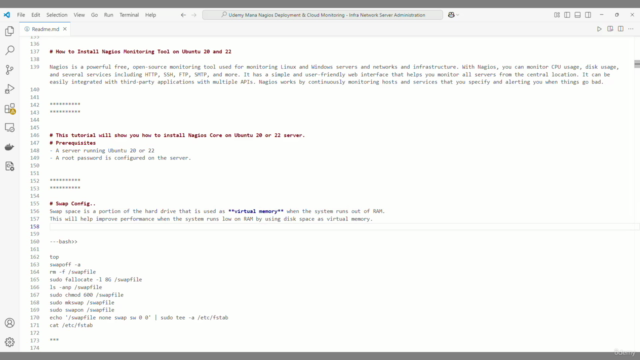Screen dimensions: 640x360
Task: Click the 'sudo chmod 600 /swapfile' line
Action: click(87, 295)
